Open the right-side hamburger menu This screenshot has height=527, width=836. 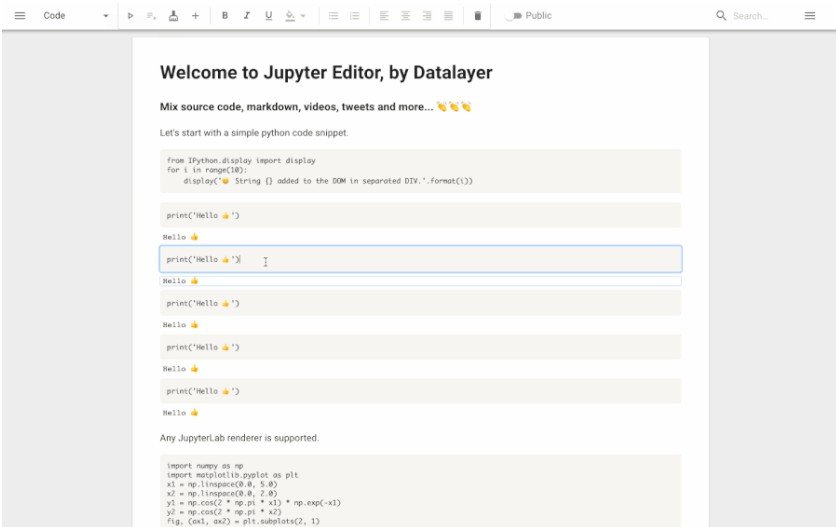809,15
